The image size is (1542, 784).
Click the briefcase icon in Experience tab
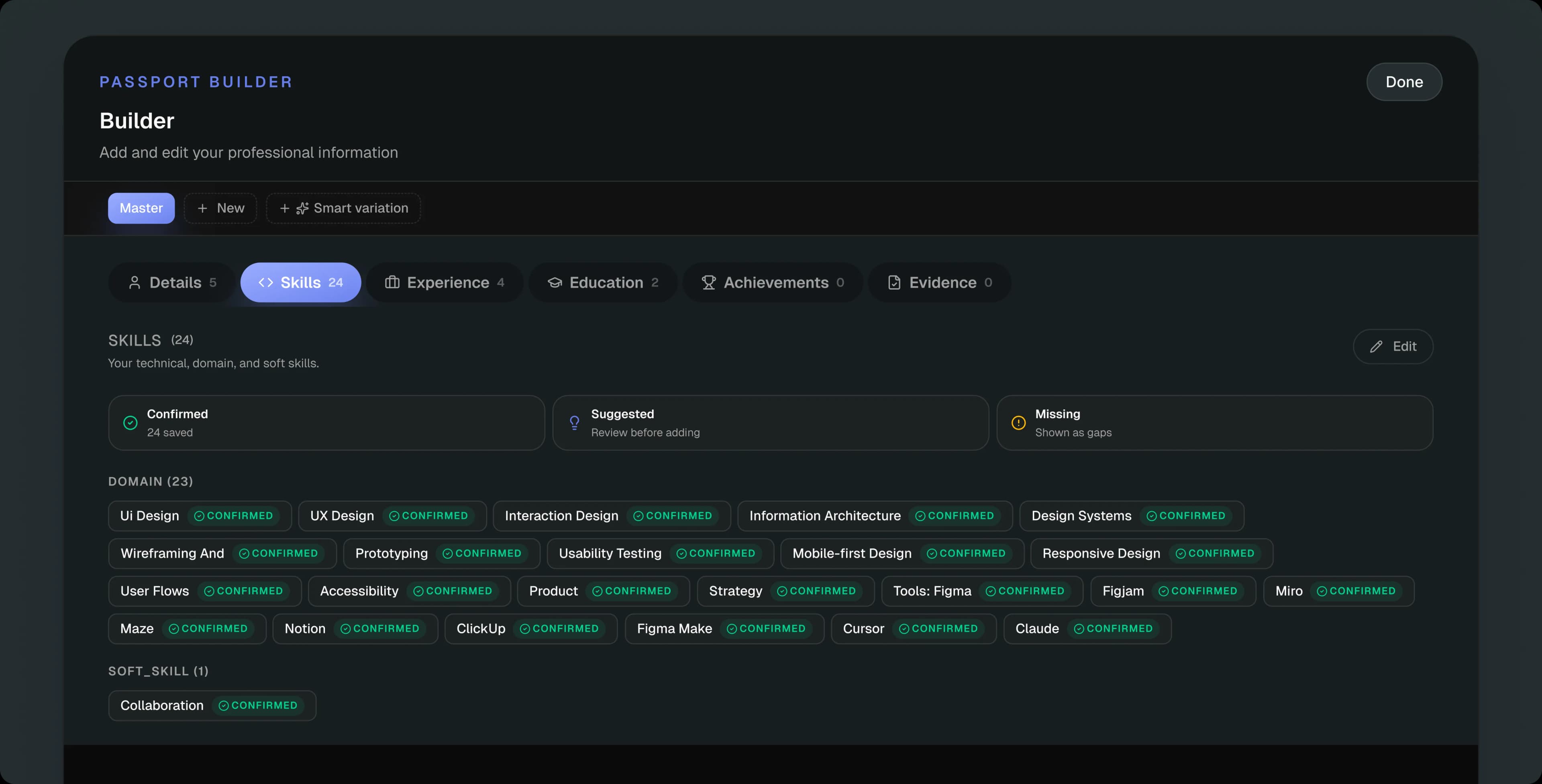392,283
